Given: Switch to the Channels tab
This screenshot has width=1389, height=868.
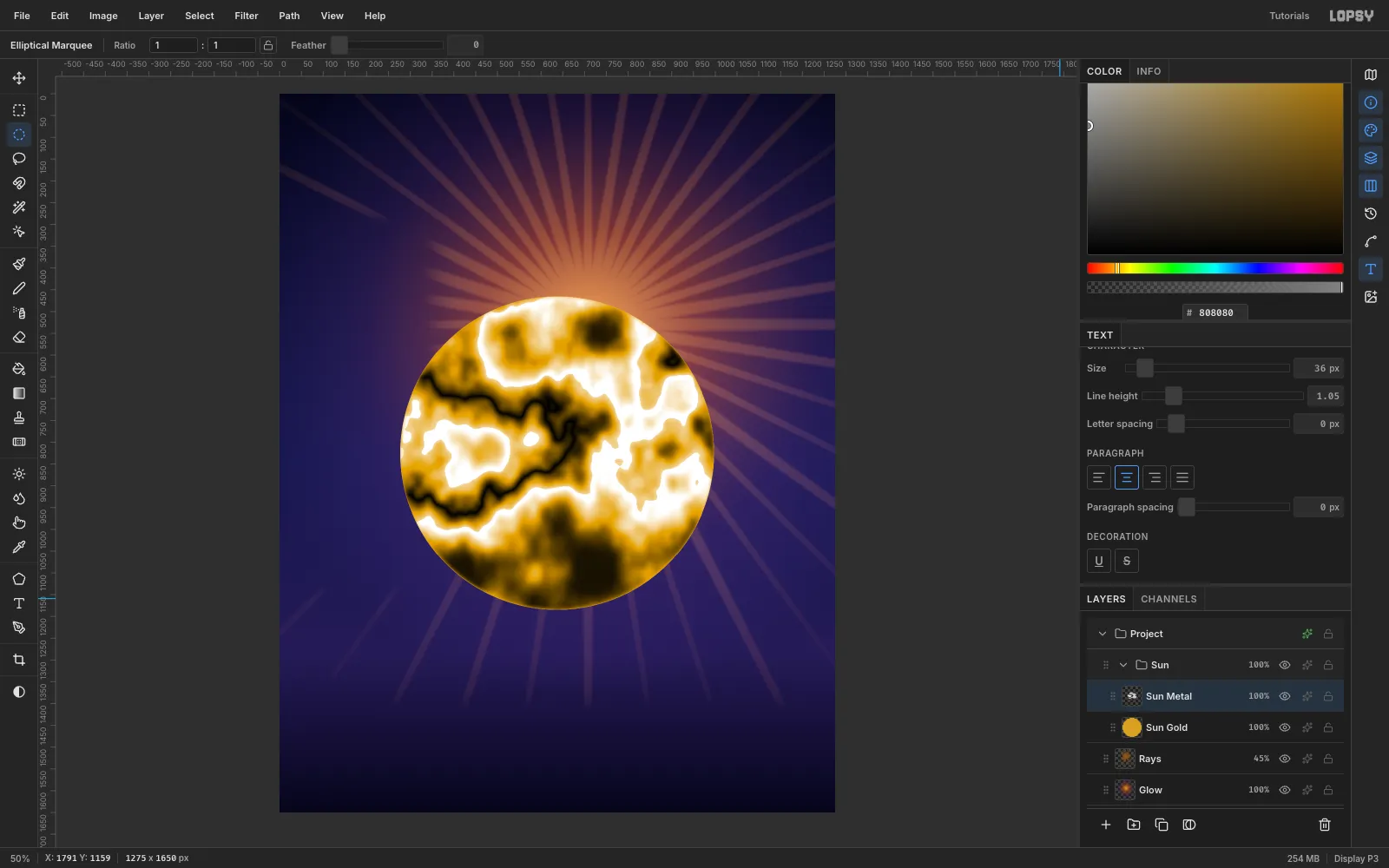Looking at the screenshot, I should coord(1168,599).
